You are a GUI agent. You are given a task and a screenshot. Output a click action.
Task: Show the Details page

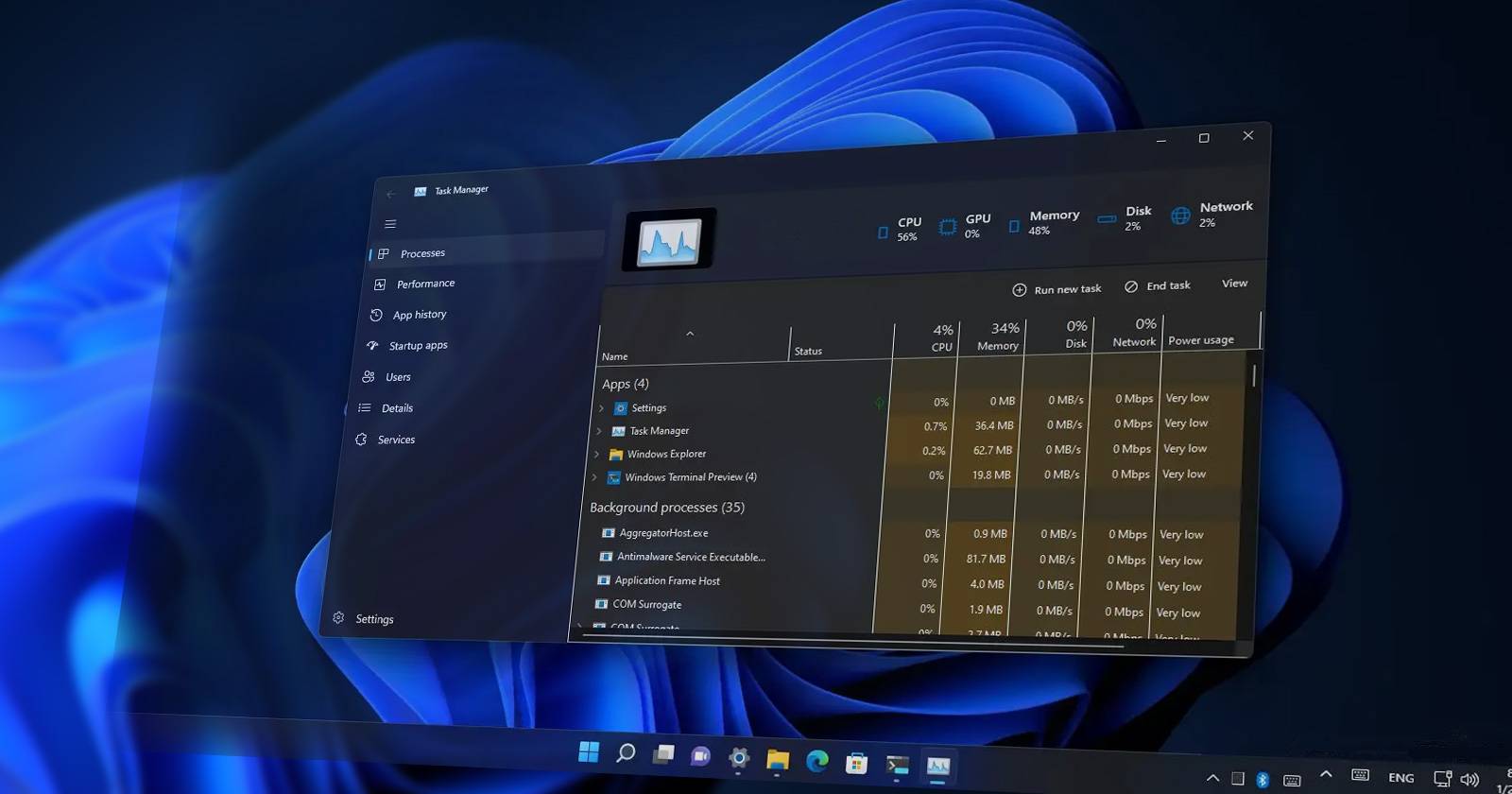(397, 408)
